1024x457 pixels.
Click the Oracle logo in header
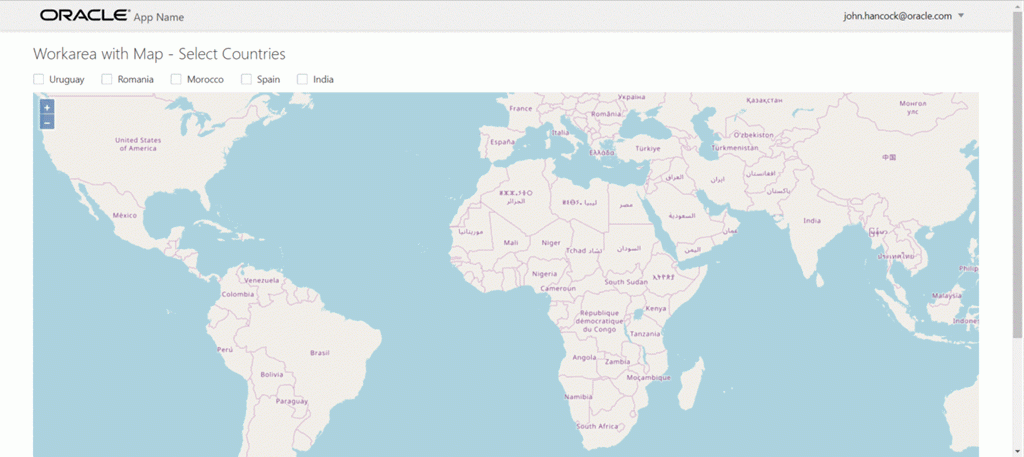[84, 15]
